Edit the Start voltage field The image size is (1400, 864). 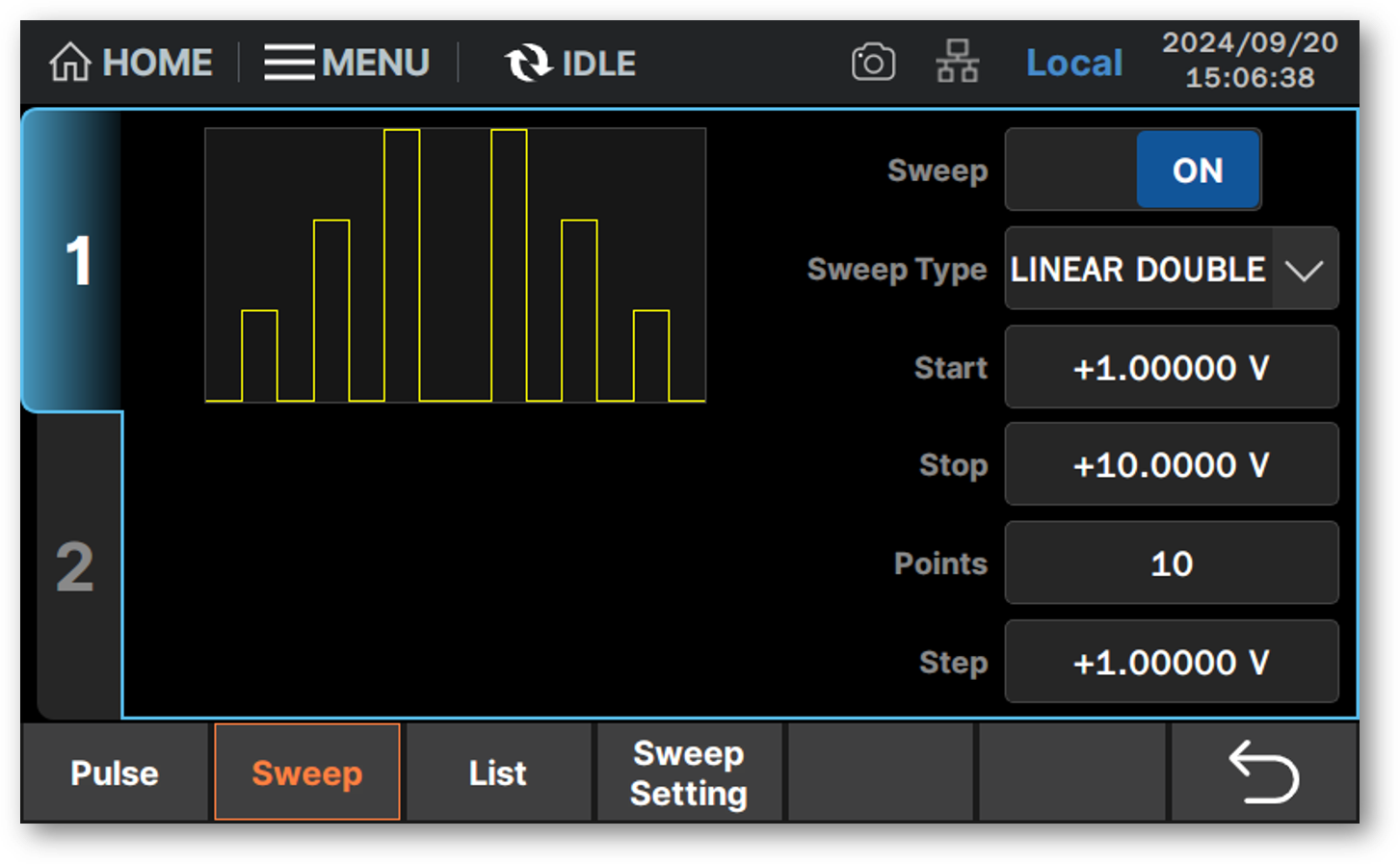pyautogui.click(x=1172, y=367)
